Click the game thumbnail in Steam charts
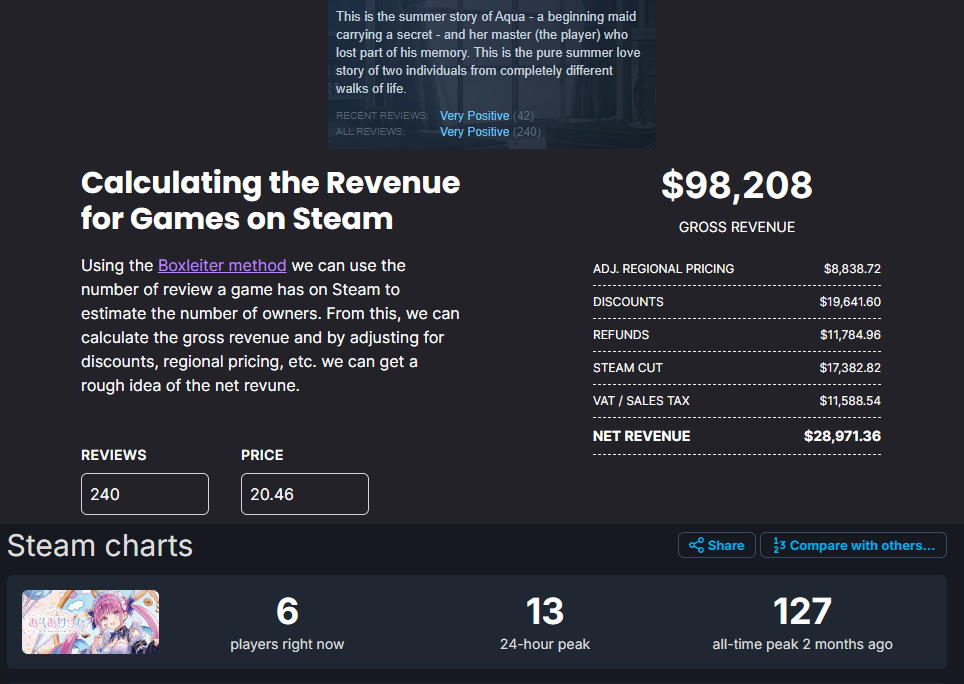 coord(90,622)
